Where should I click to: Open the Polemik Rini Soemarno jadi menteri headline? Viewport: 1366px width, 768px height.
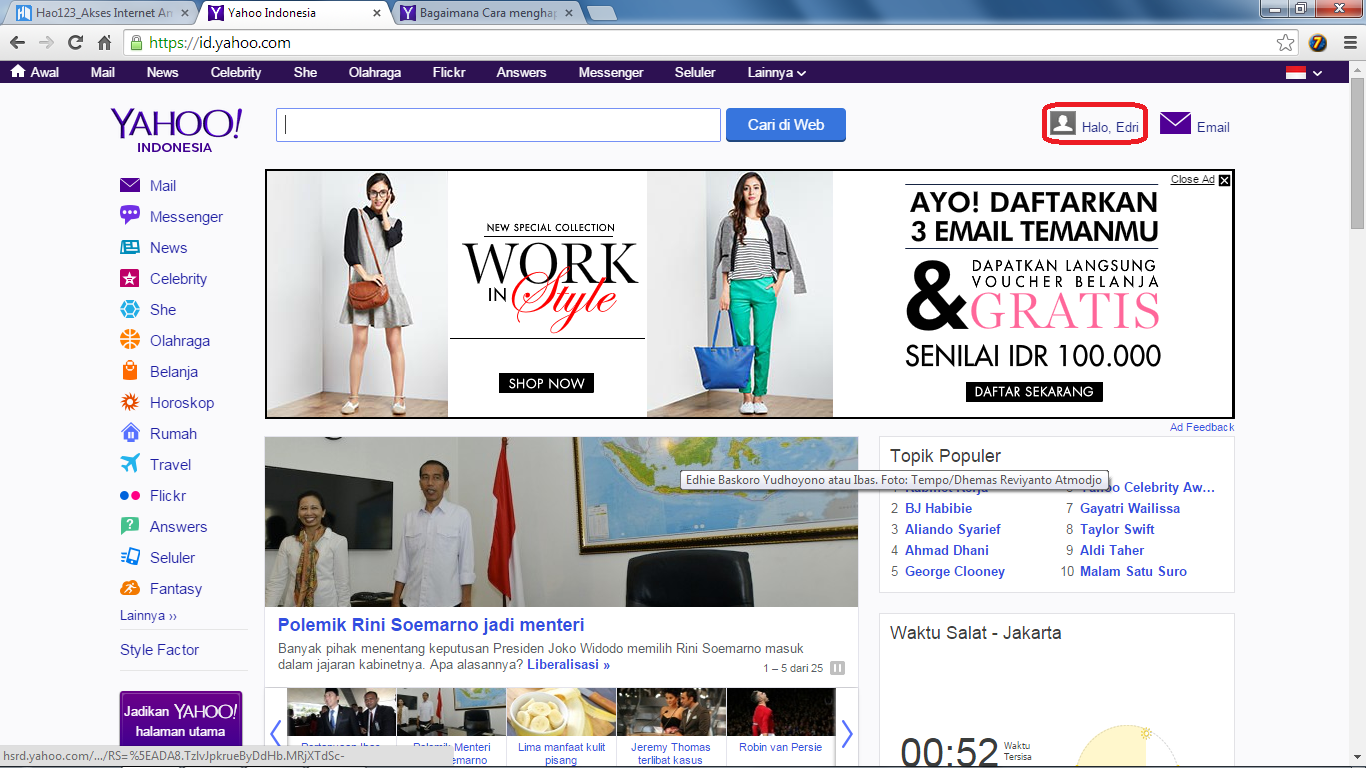431,625
